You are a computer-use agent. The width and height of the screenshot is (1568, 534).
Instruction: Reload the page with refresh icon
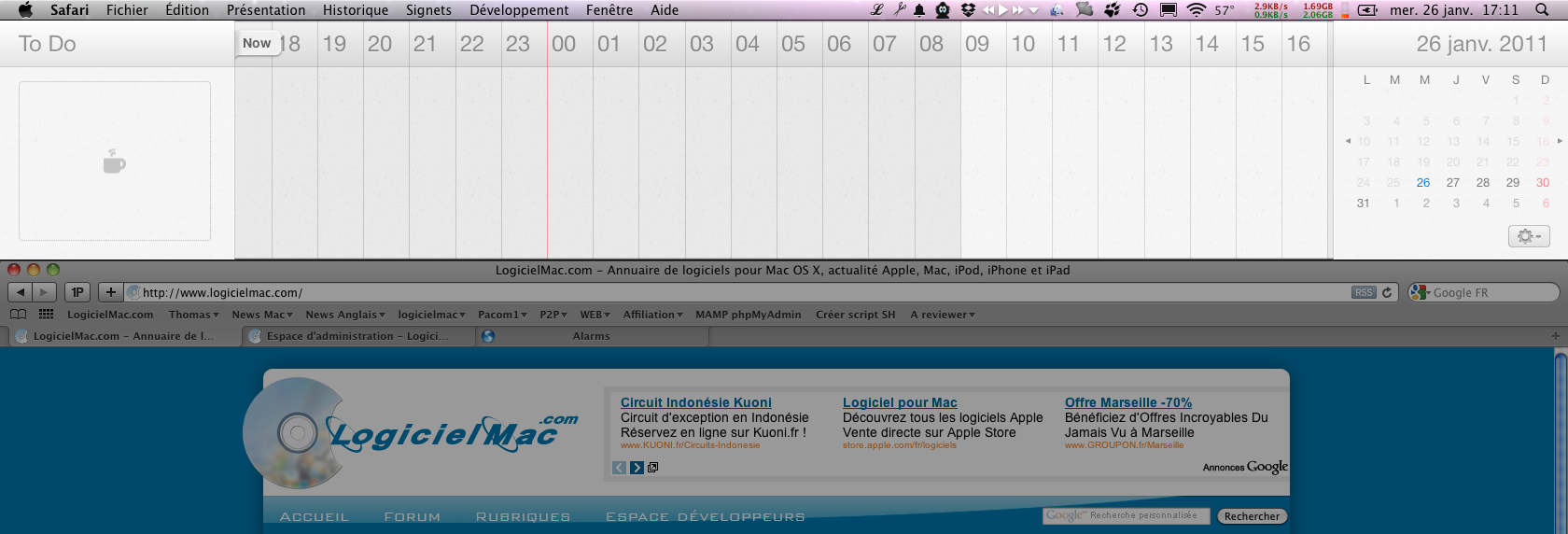pos(1387,292)
